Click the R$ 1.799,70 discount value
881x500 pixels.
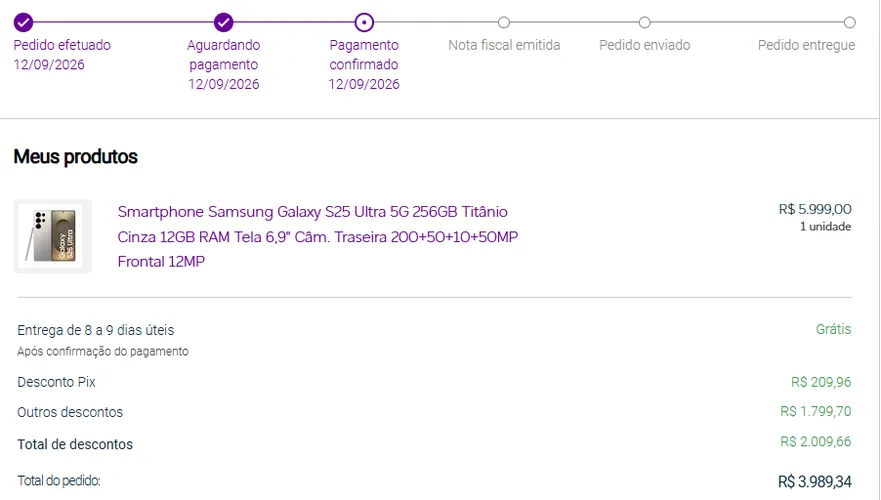click(815, 411)
